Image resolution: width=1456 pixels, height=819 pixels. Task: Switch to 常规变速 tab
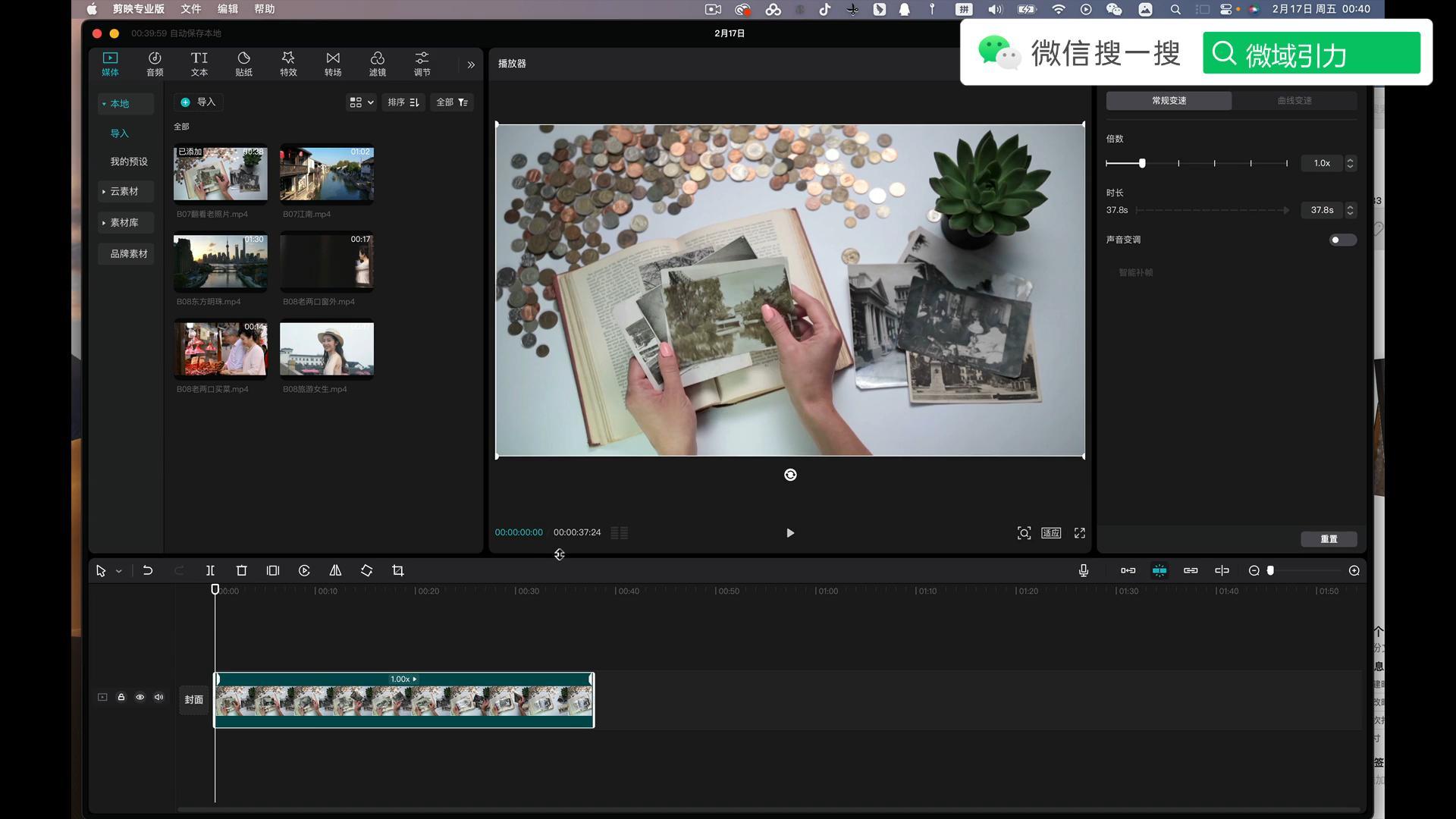point(1169,101)
